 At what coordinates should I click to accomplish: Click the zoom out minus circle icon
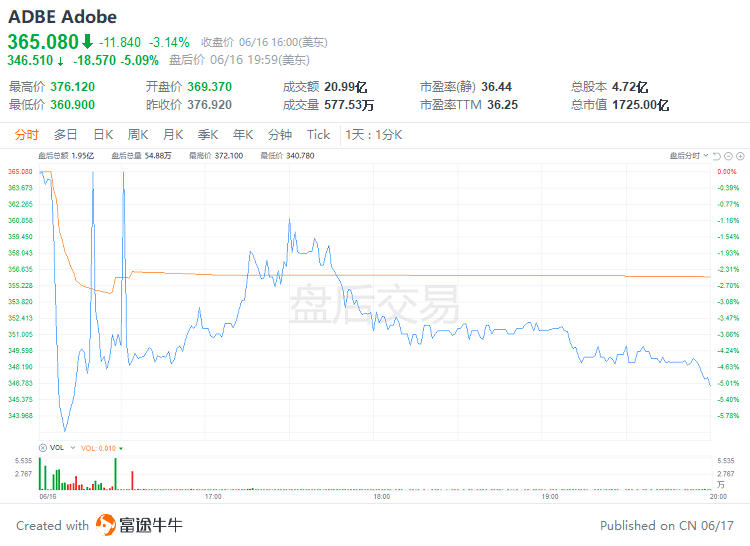point(728,156)
